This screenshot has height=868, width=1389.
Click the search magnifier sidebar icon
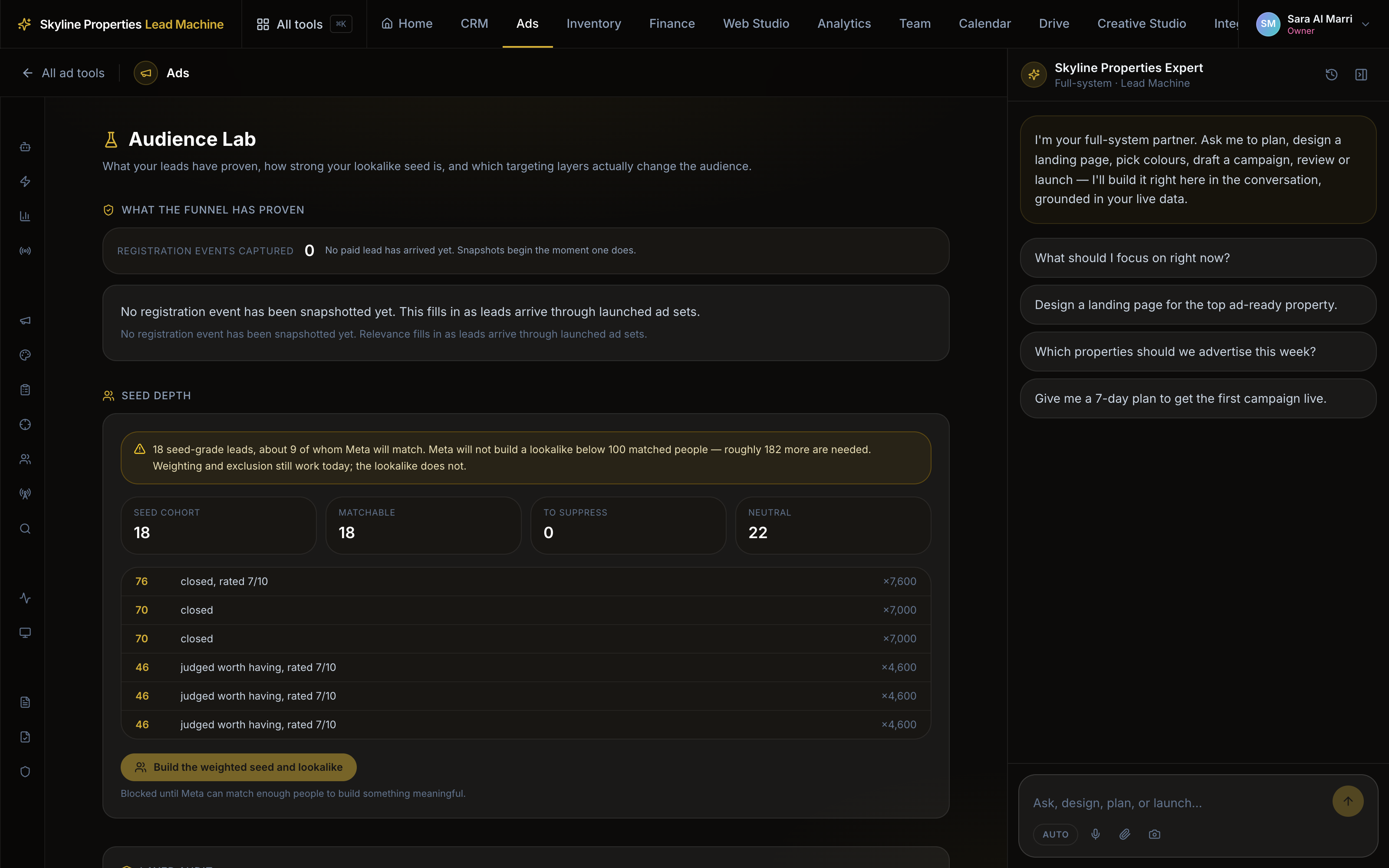25,529
